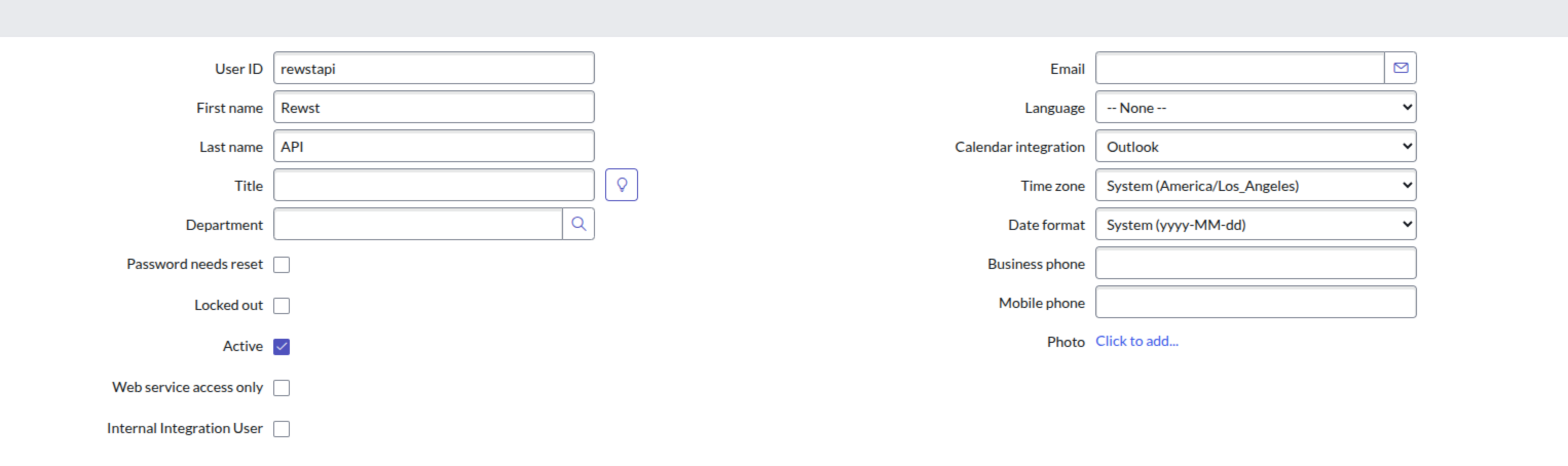Click the 'Click to add...' photo link
Image resolution: width=1568 pixels, height=466 pixels.
pyautogui.click(x=1136, y=341)
